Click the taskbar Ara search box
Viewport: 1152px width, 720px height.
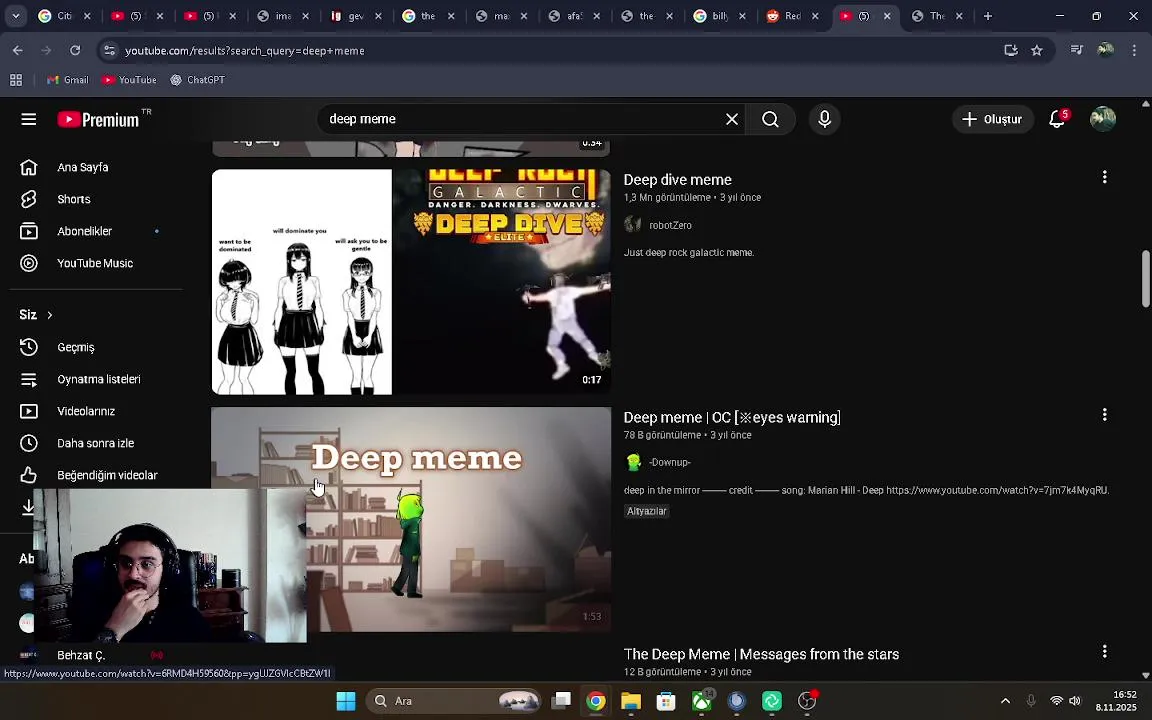[453, 701]
